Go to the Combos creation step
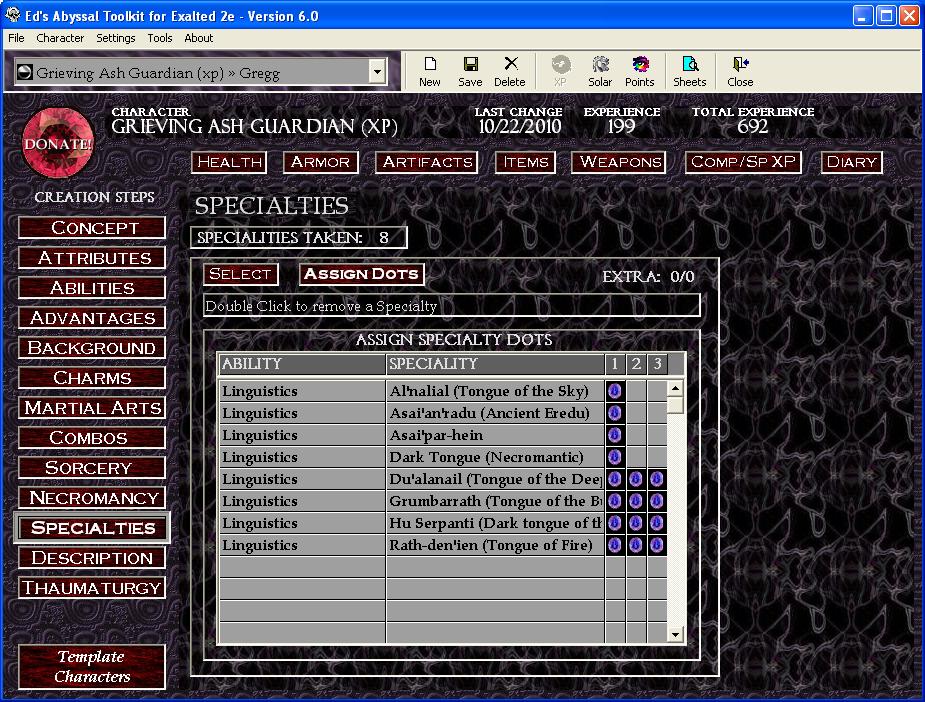 tap(92, 438)
